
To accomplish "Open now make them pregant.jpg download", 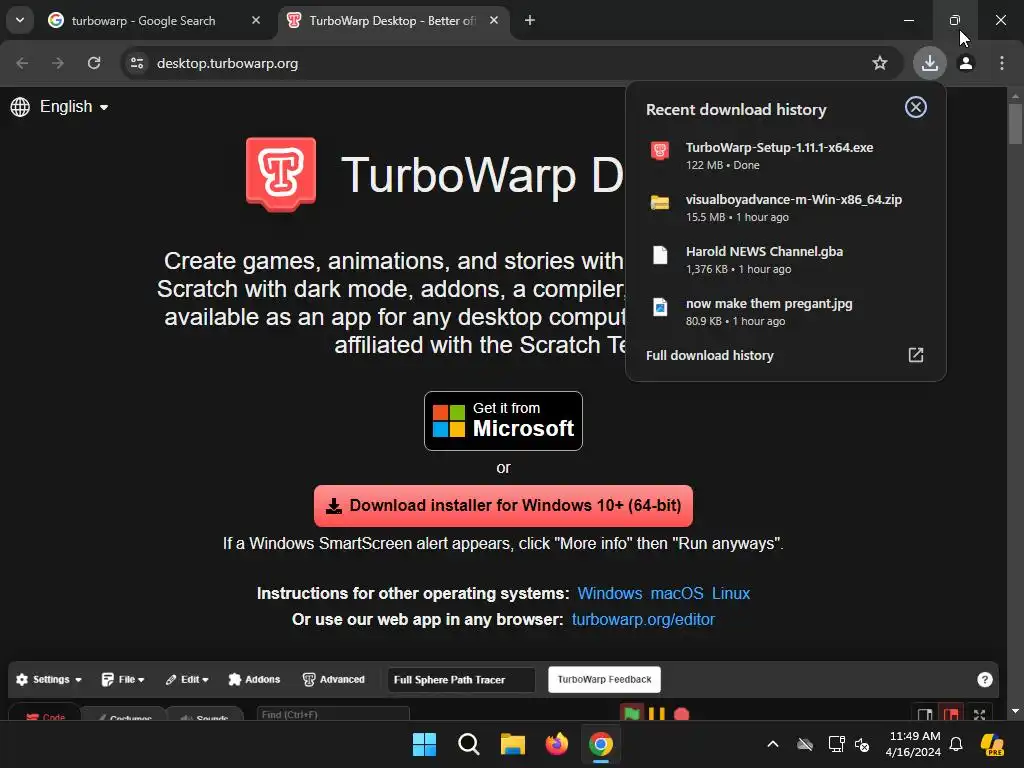I will click(x=786, y=312).
